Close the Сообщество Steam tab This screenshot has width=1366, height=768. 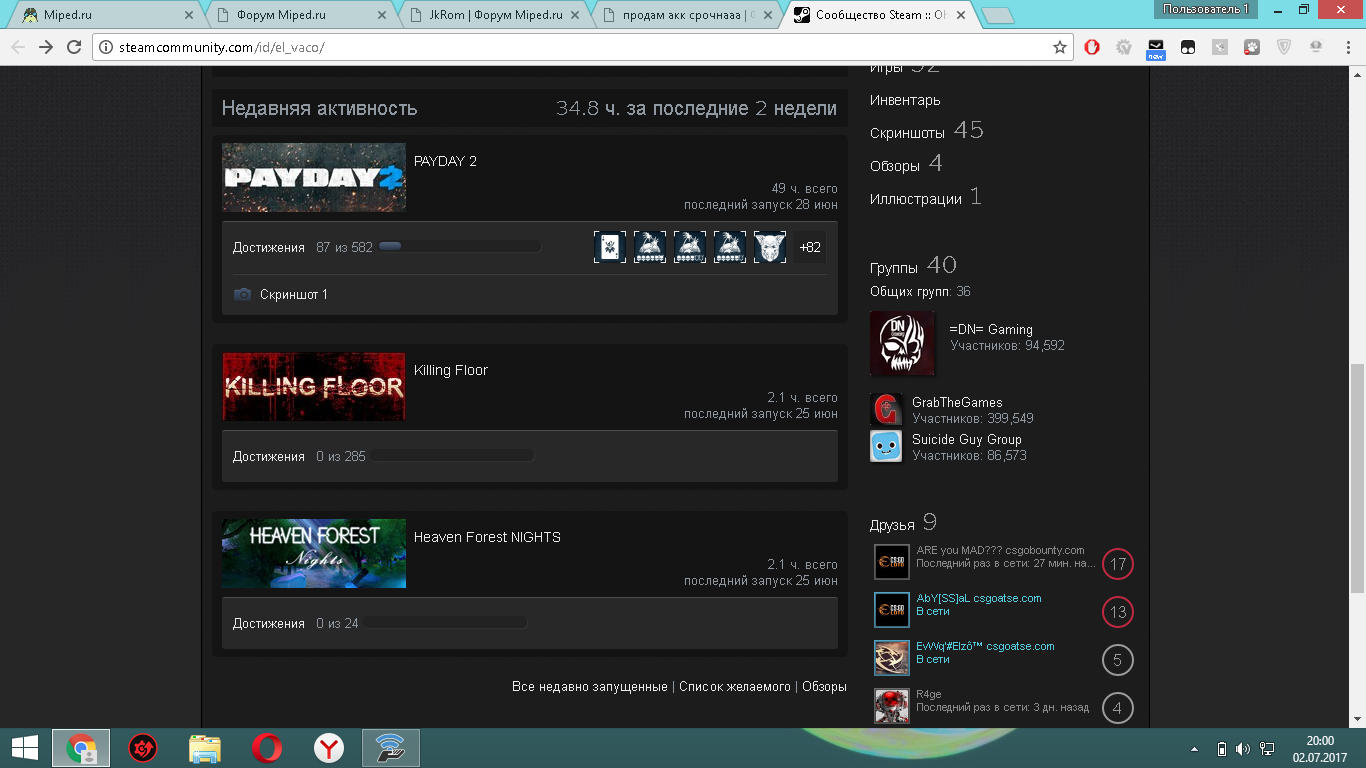(961, 16)
